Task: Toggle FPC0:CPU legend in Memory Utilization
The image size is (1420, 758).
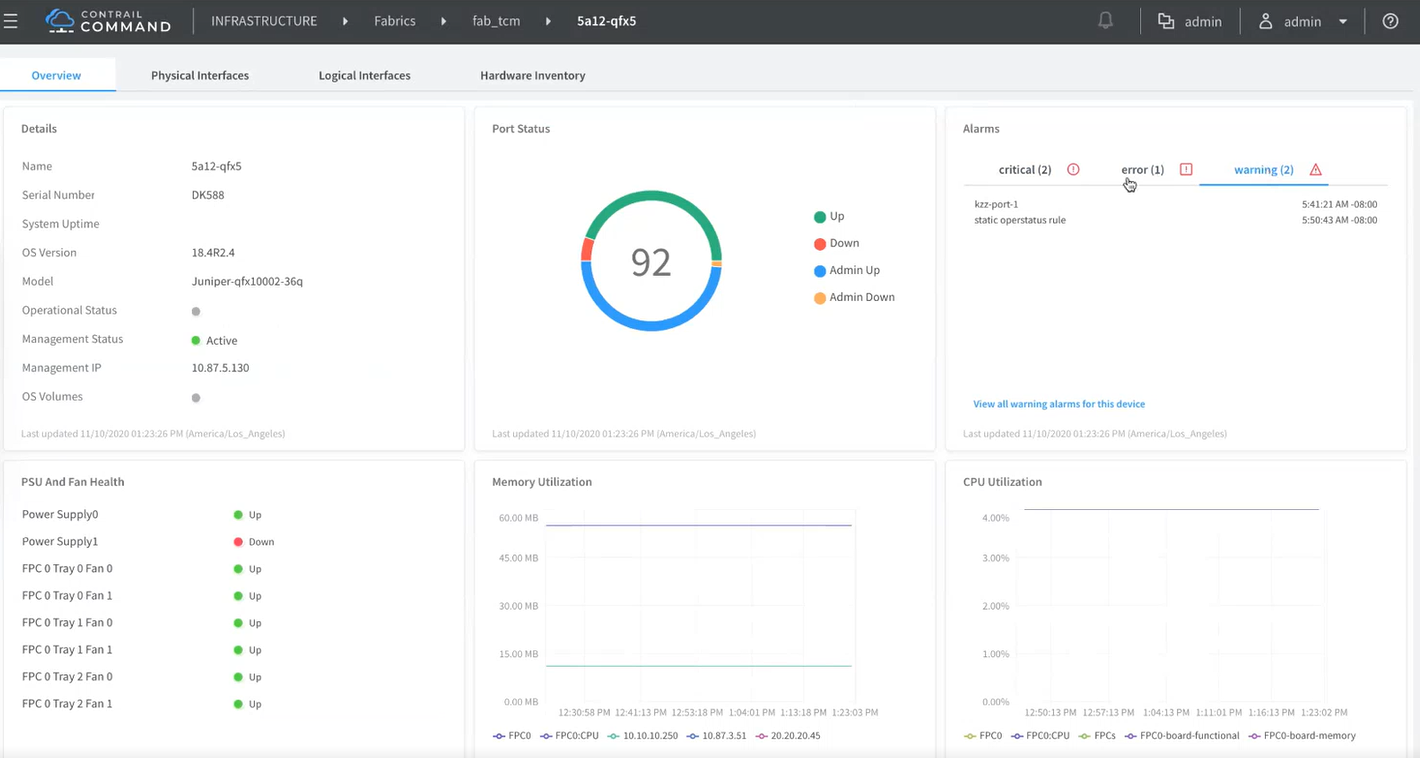Action: point(569,736)
